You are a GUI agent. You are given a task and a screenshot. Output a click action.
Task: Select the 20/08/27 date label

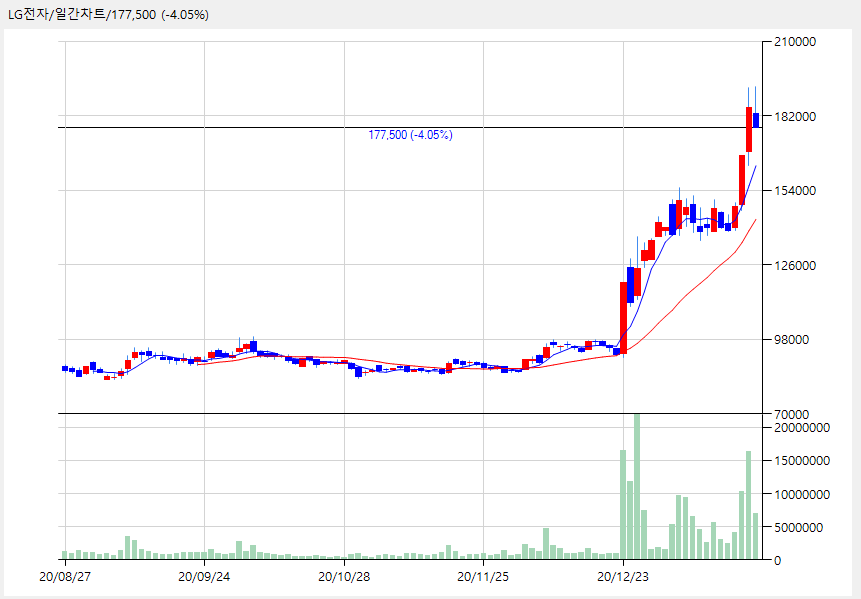click(65, 576)
